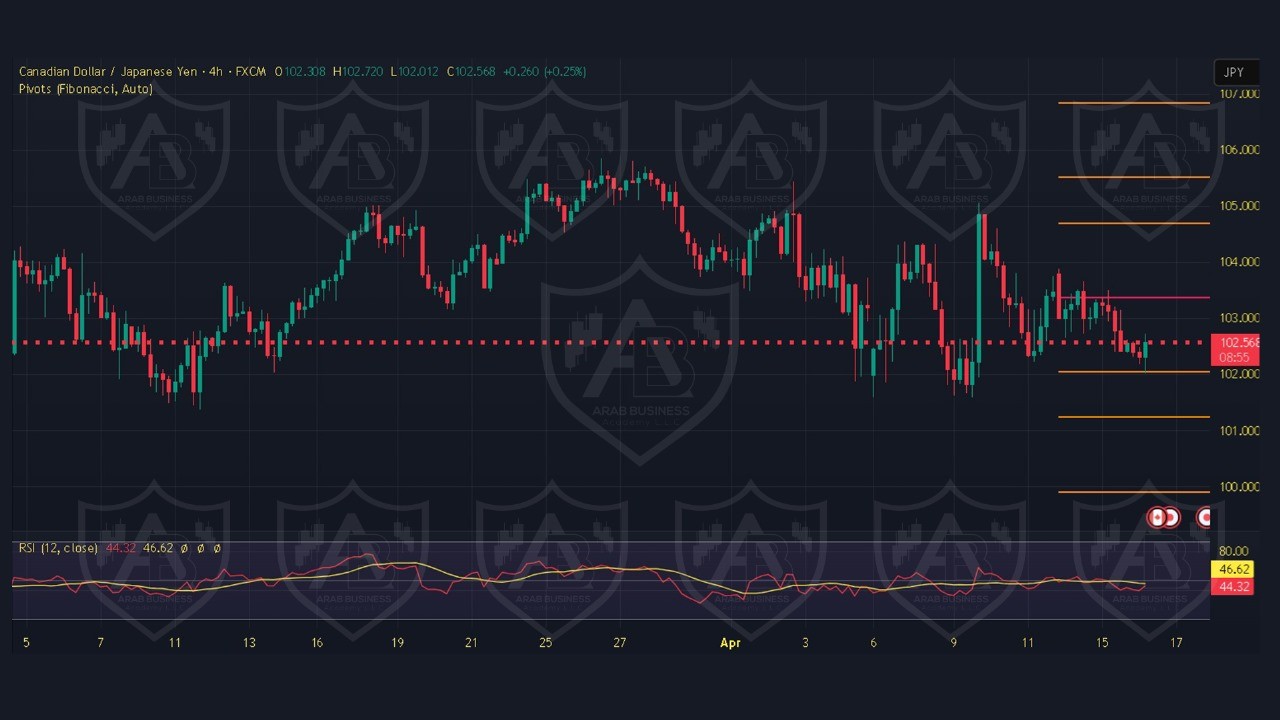The width and height of the screenshot is (1280, 720).
Task: Click the 80.00 RSI scale label
Action: (x=1234, y=551)
